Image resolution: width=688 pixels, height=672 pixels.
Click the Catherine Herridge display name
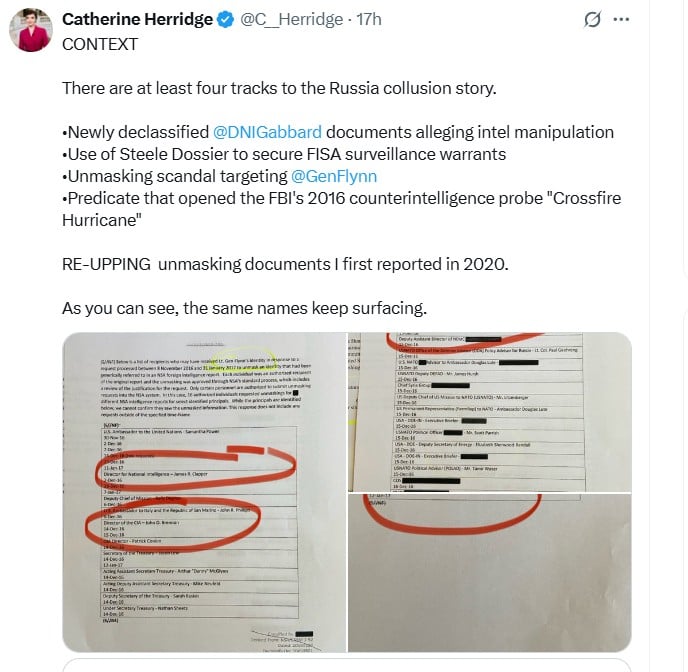point(137,19)
